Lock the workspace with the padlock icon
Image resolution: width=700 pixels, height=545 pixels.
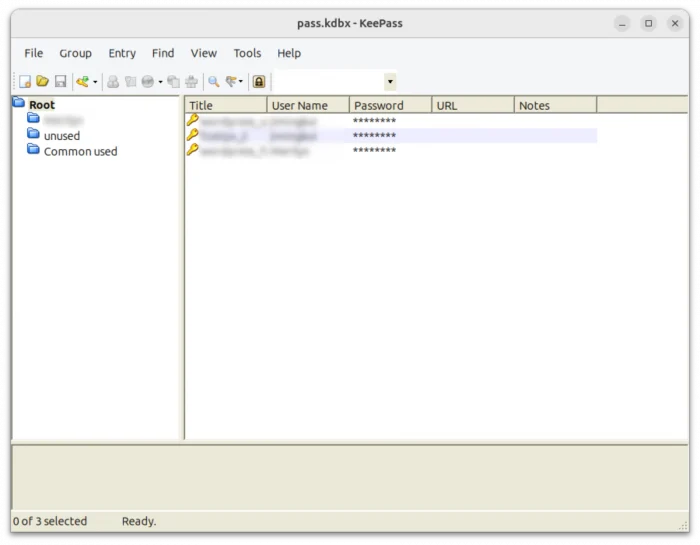(259, 82)
